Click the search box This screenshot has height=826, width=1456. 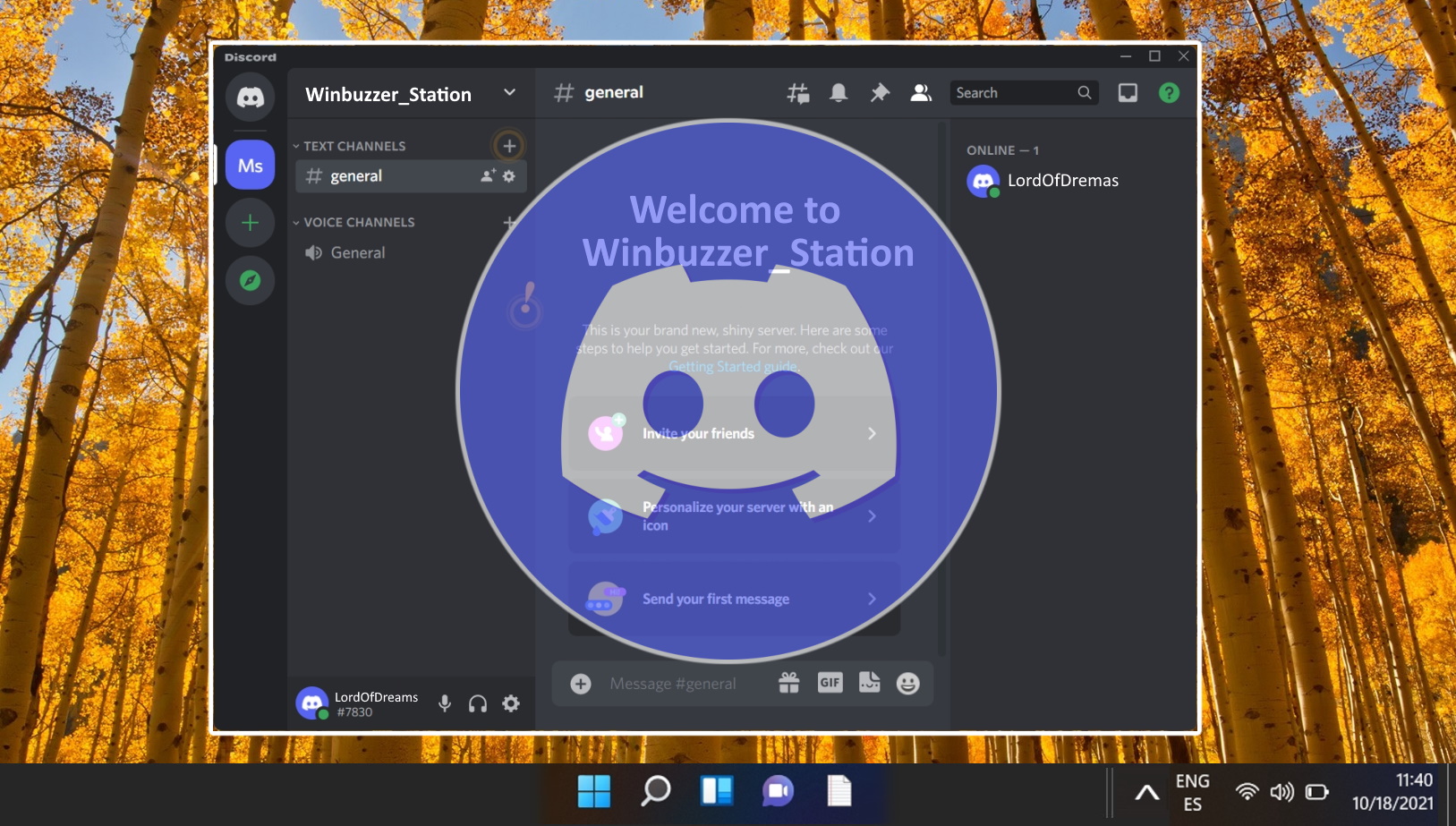1024,93
